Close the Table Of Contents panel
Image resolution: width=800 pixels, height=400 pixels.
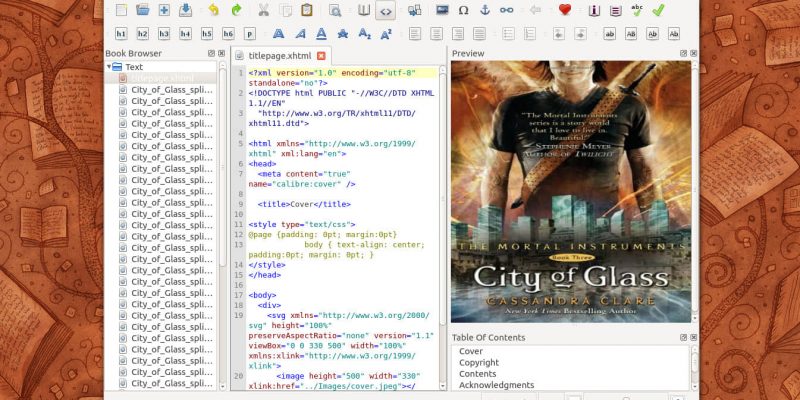[694, 337]
